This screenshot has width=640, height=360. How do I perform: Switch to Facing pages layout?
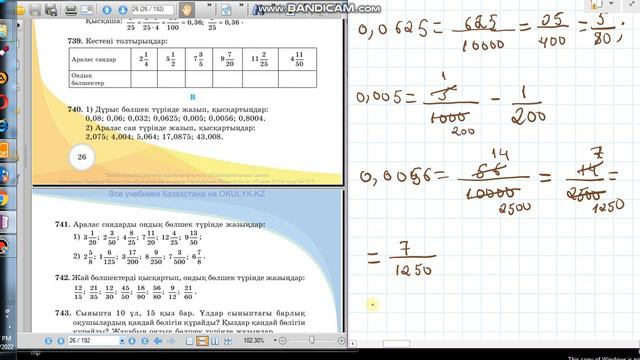coord(215,340)
